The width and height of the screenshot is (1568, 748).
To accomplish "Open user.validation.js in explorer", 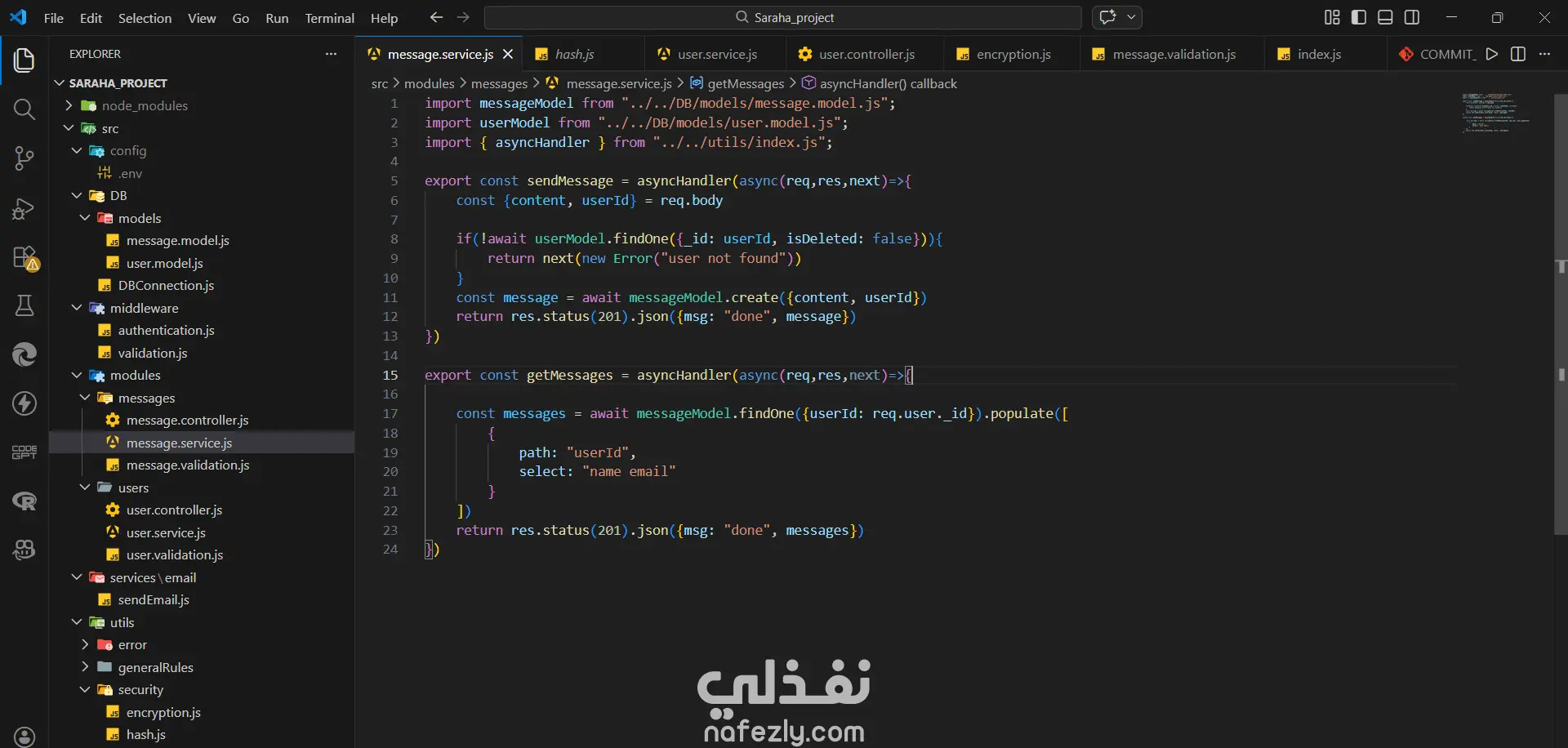I will (x=202, y=554).
